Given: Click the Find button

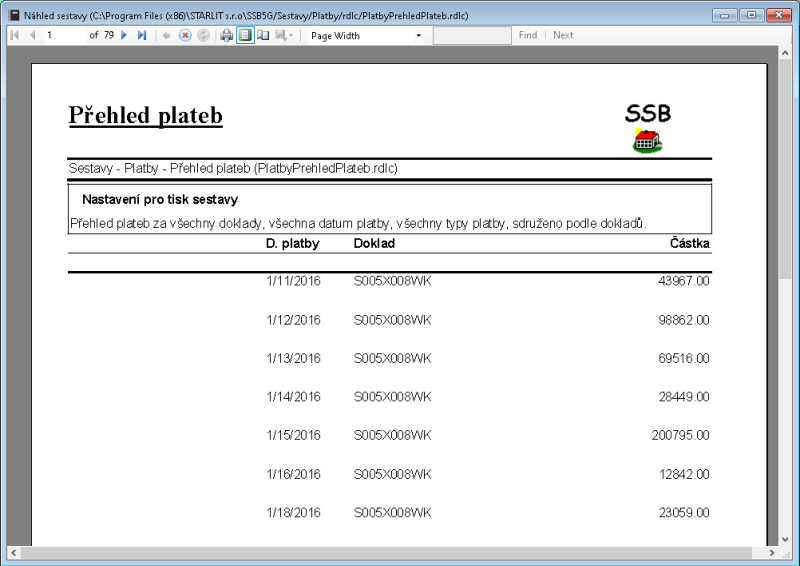Looking at the screenshot, I should [528, 35].
